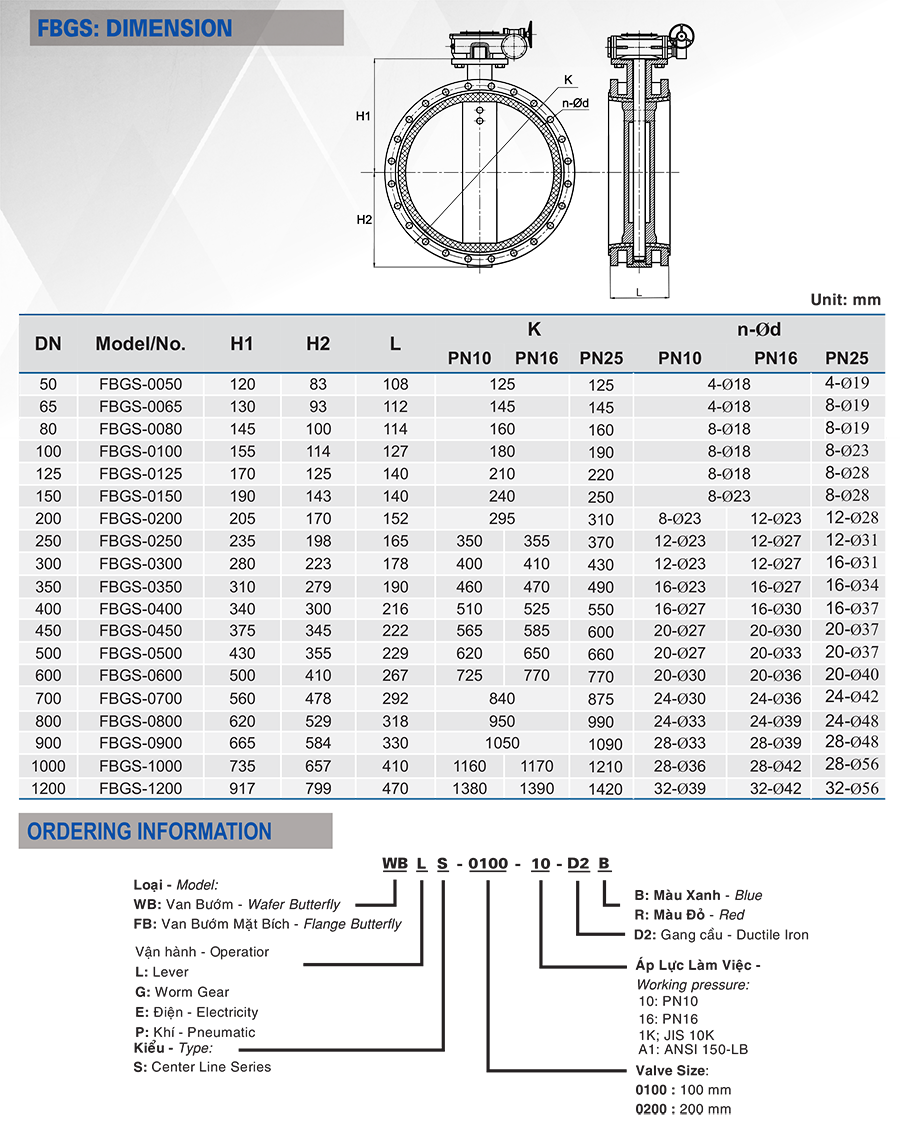900x1122 pixels.
Task: Select the Model/No. column header
Action: point(141,344)
